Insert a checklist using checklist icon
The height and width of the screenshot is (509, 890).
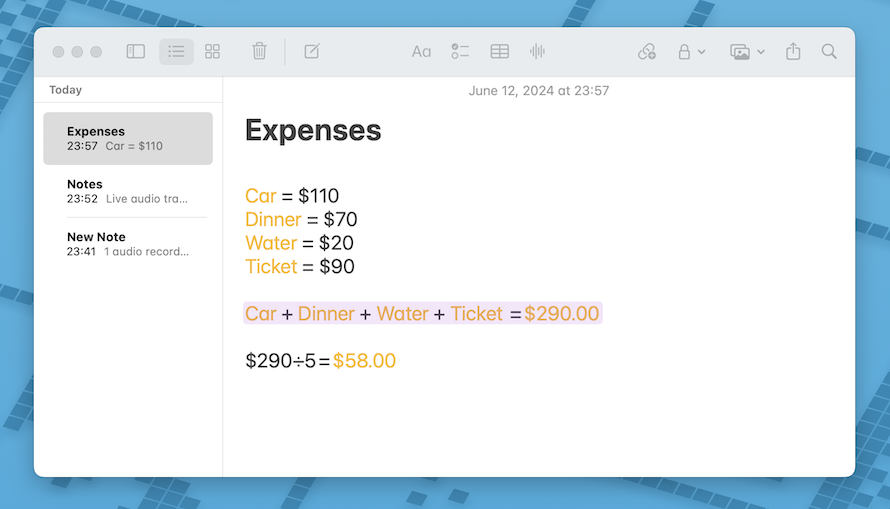tap(460, 52)
